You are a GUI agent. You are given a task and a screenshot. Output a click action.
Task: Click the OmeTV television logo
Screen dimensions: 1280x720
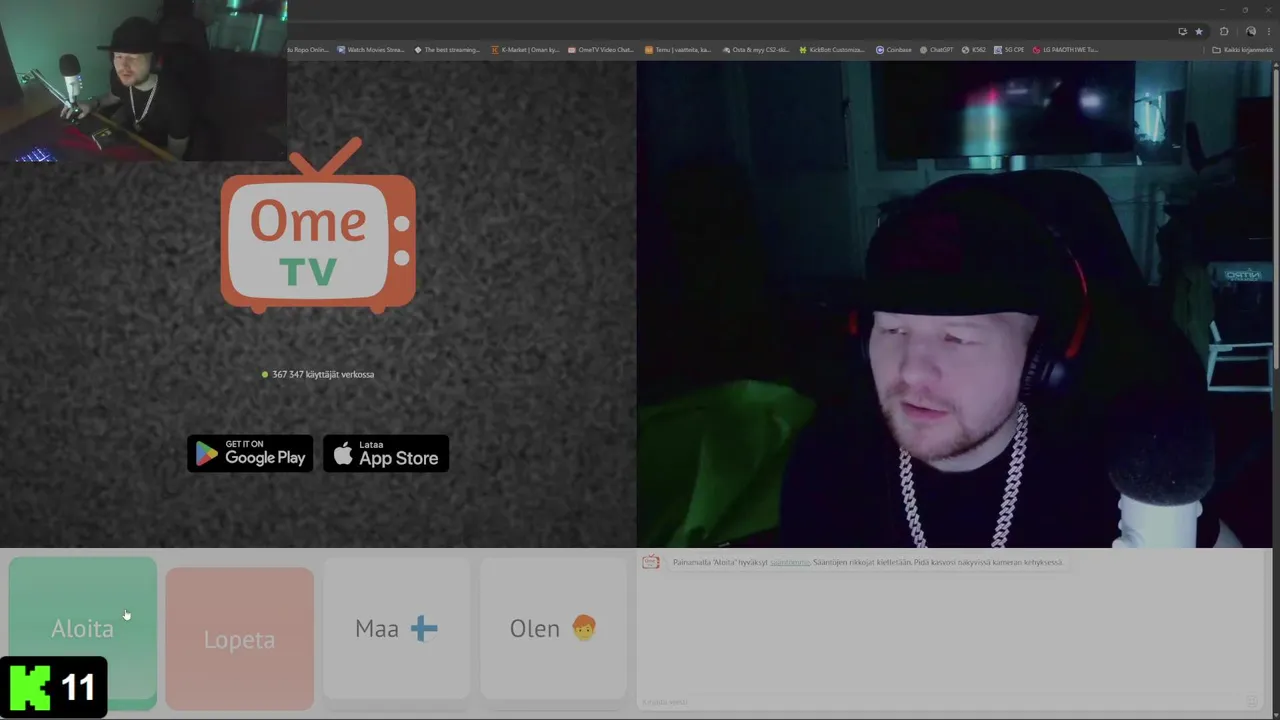click(x=318, y=227)
